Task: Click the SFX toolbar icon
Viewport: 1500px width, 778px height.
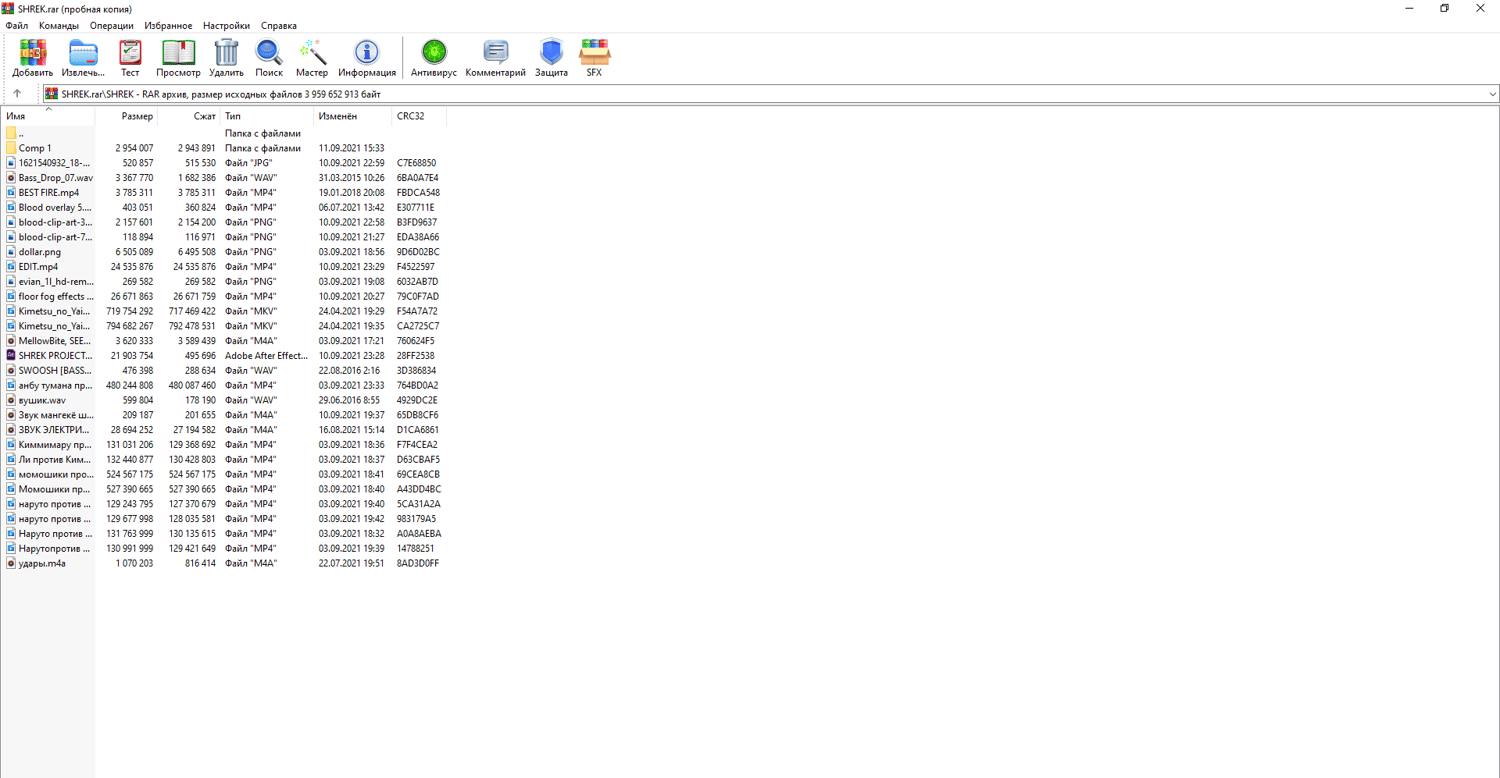Action: coord(594,52)
